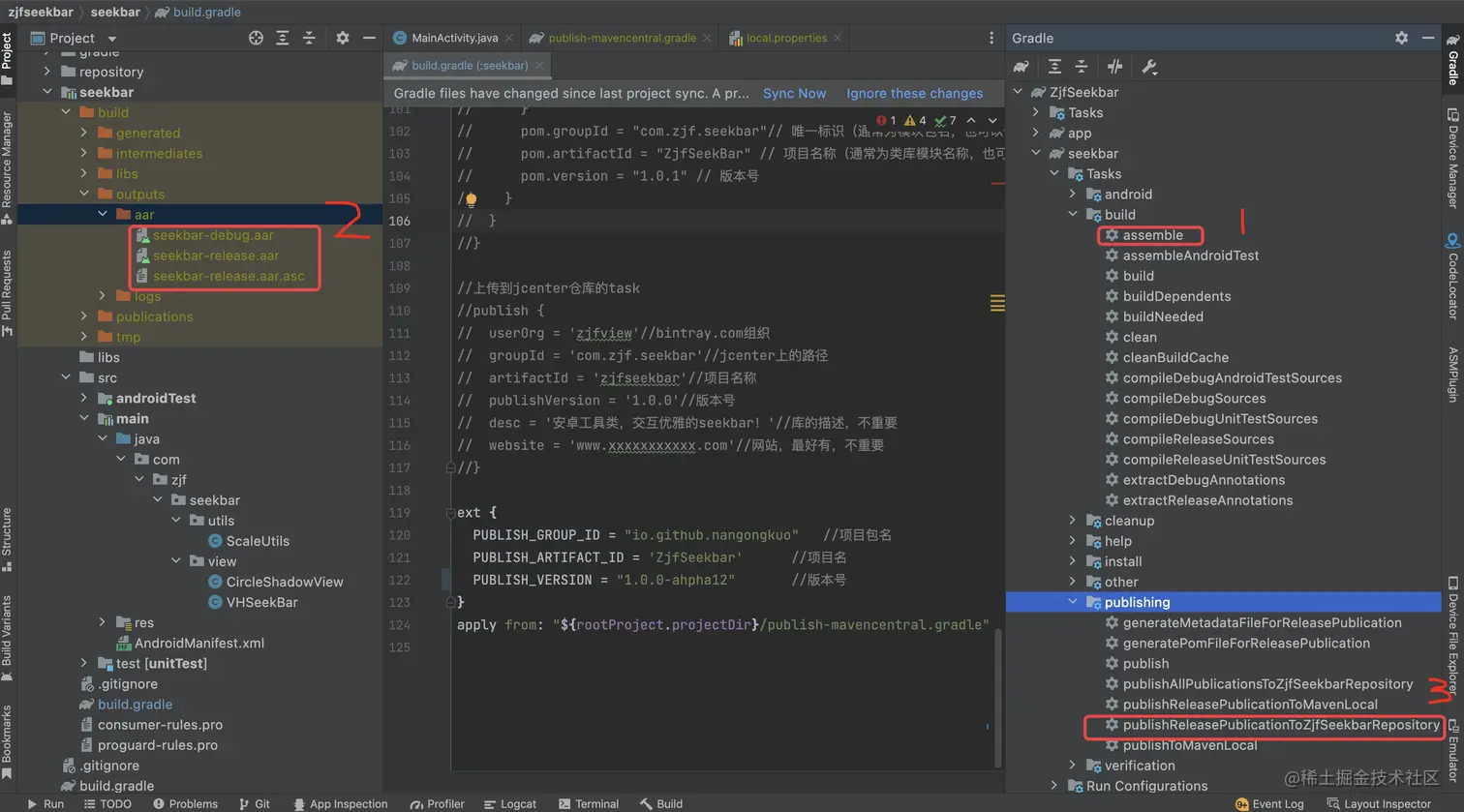
Task: Collapse the publishing task group
Action: (1072, 602)
